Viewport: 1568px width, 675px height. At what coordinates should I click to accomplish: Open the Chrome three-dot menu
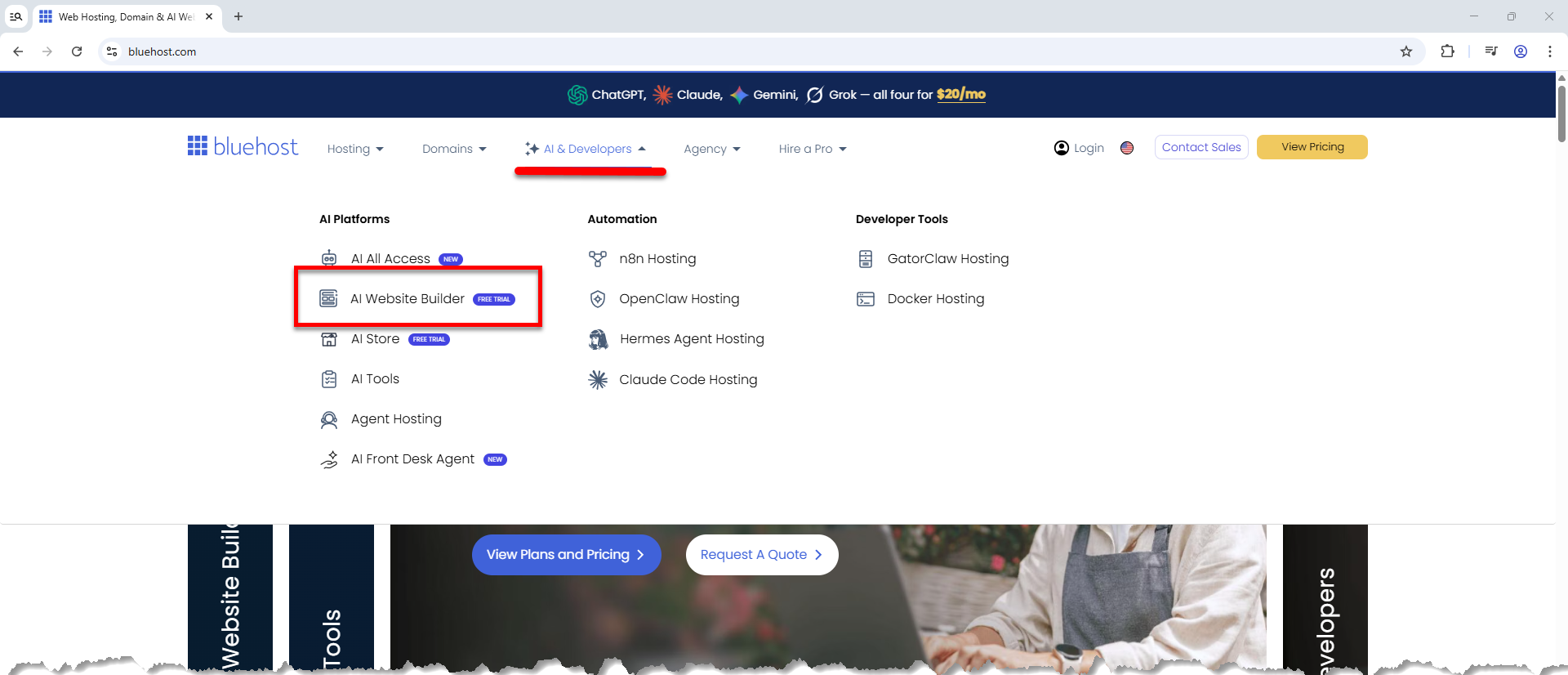point(1550,51)
